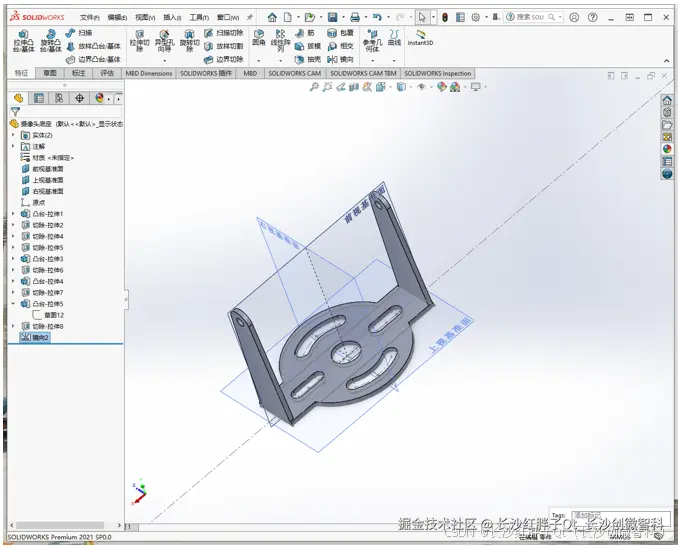678x546 pixels.
Task: Open DimXpertManager crosshair tab
Action: tap(80, 98)
